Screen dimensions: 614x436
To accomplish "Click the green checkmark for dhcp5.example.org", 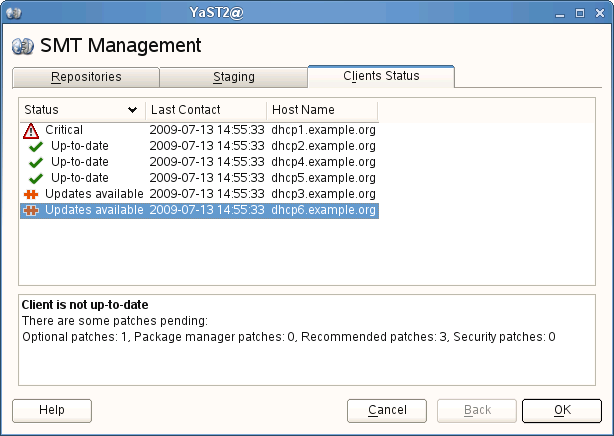I will coord(37,178).
